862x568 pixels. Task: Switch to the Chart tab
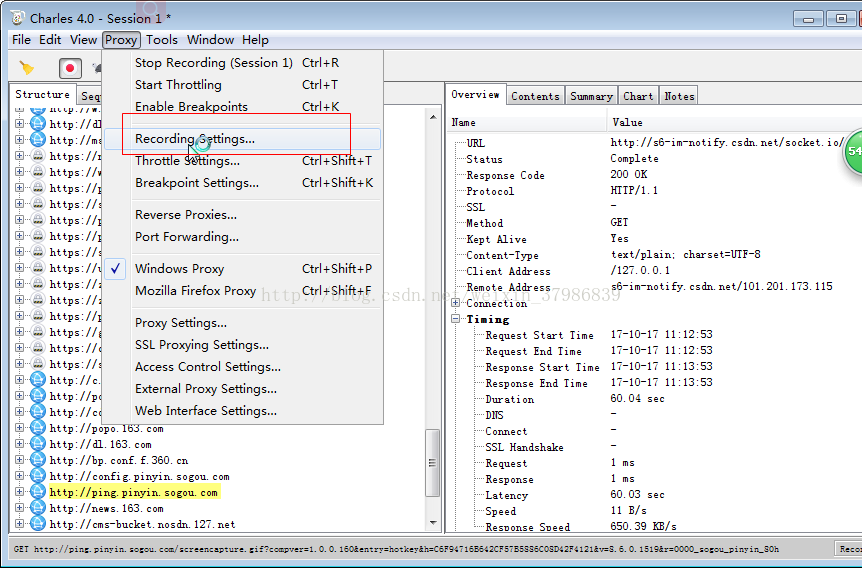638,96
